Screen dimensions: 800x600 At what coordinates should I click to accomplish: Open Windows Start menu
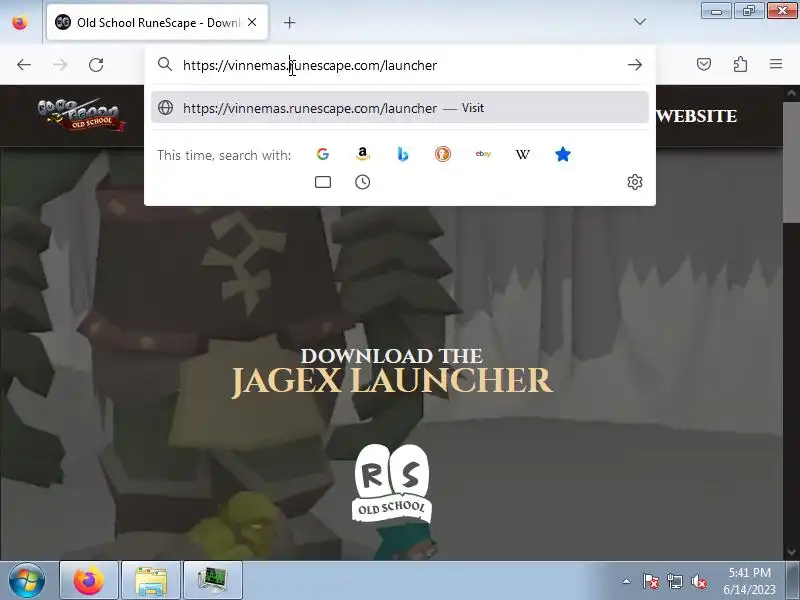pyautogui.click(x=27, y=580)
